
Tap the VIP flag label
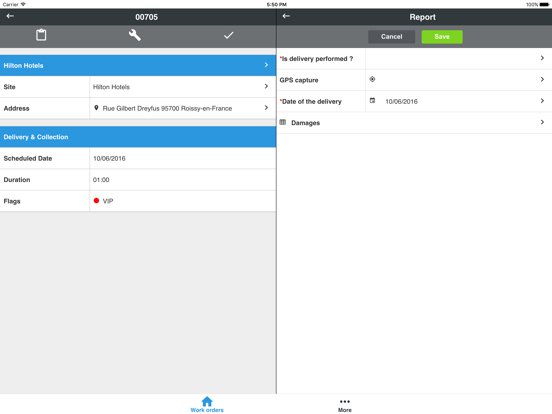coord(108,201)
